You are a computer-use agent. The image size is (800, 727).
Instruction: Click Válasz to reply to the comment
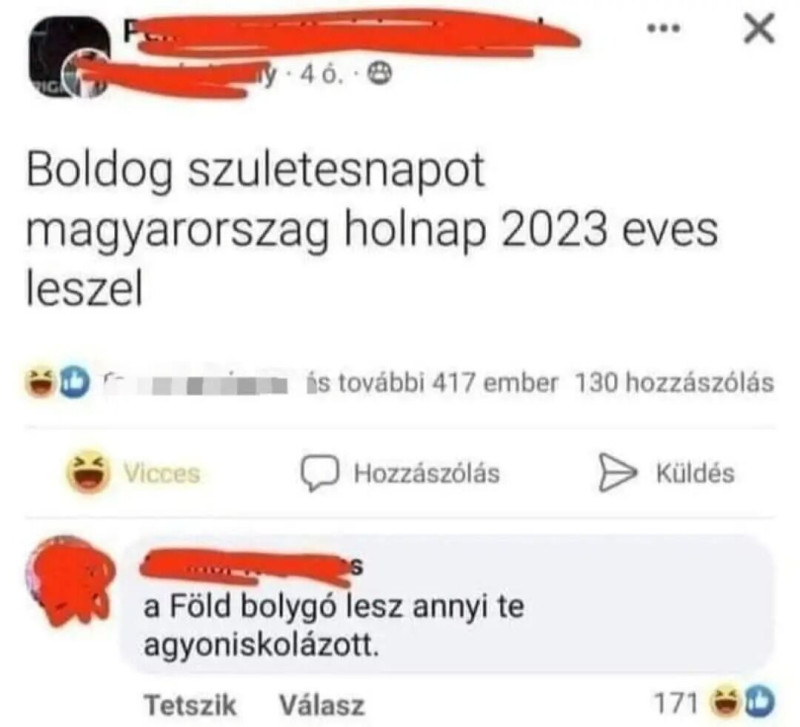[x=322, y=705]
